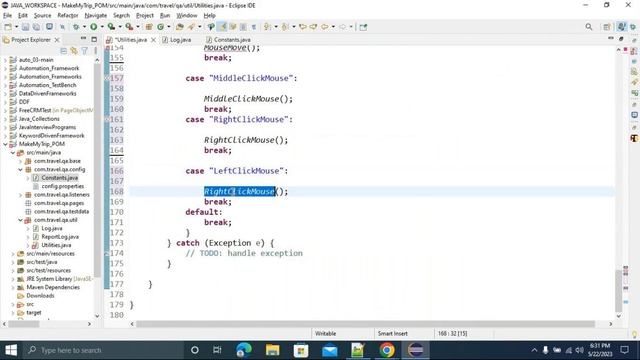The height and width of the screenshot is (360, 640).
Task: Click the New file toolbar icon
Action: pos(8,27)
